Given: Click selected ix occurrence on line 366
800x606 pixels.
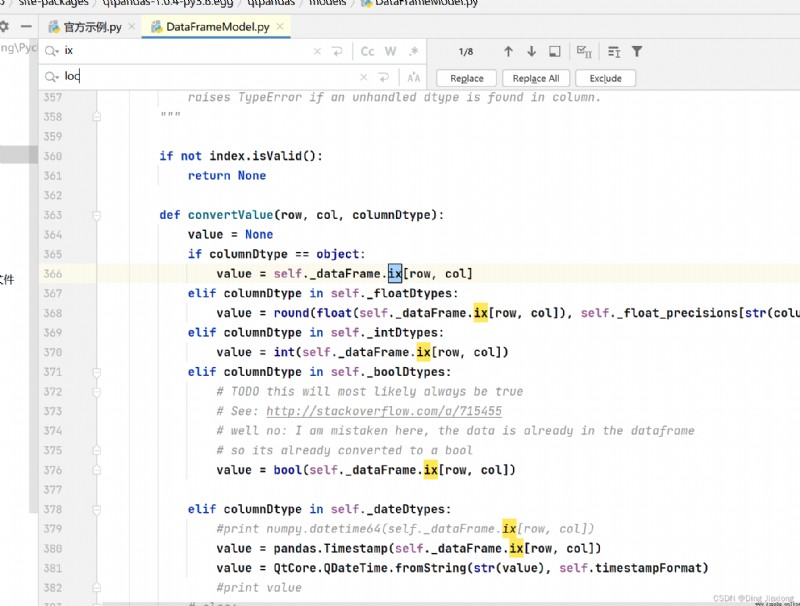Looking at the screenshot, I should [395, 273].
